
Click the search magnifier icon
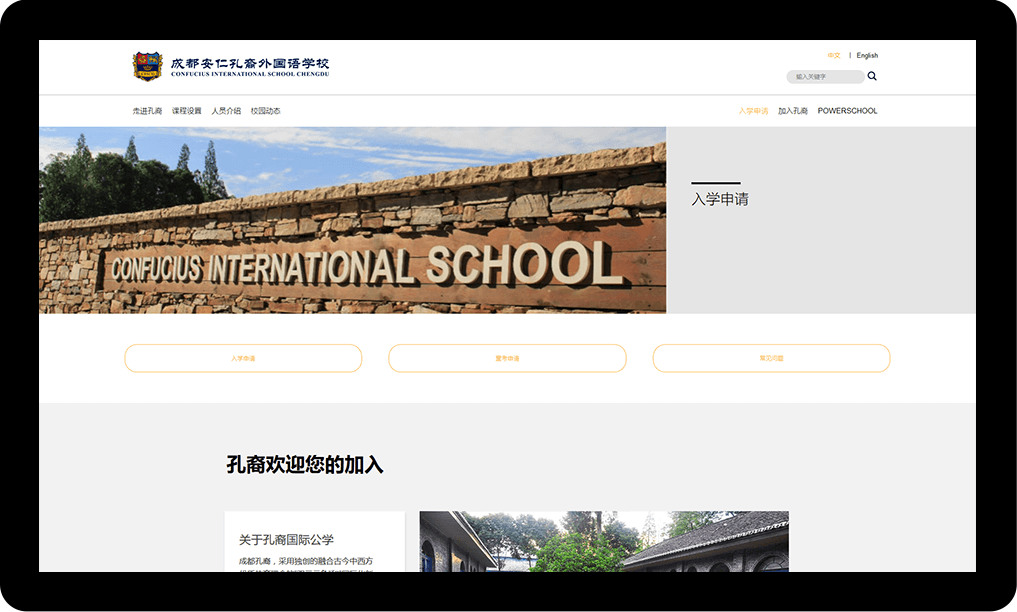tap(872, 76)
